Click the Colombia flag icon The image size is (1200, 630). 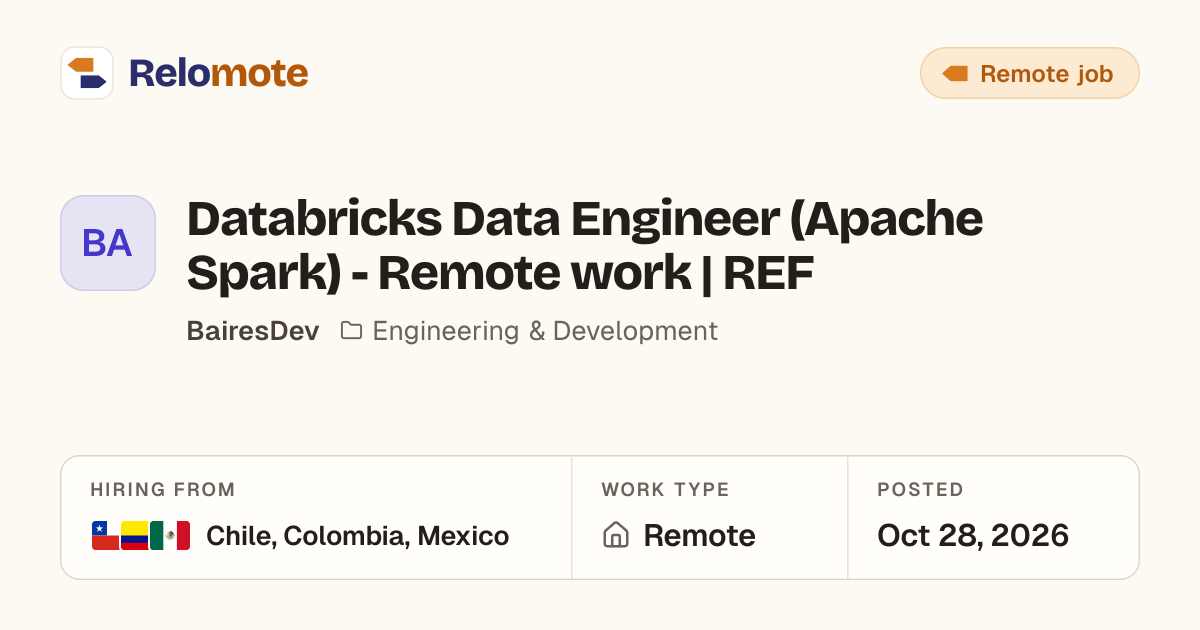coord(134,536)
